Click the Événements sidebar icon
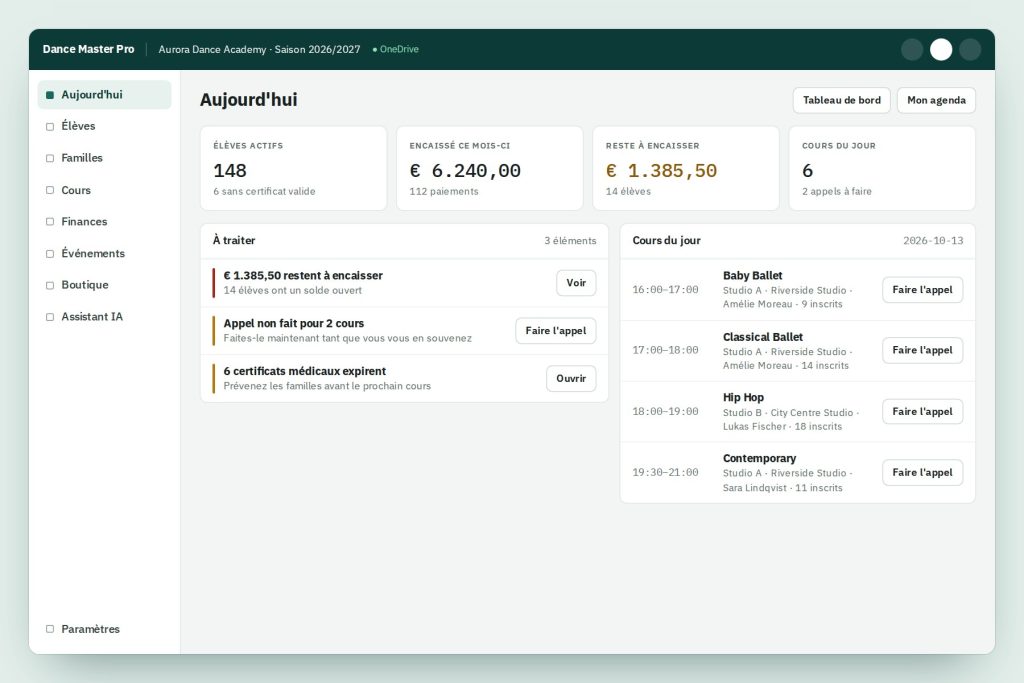This screenshot has height=683, width=1024. click(50, 253)
